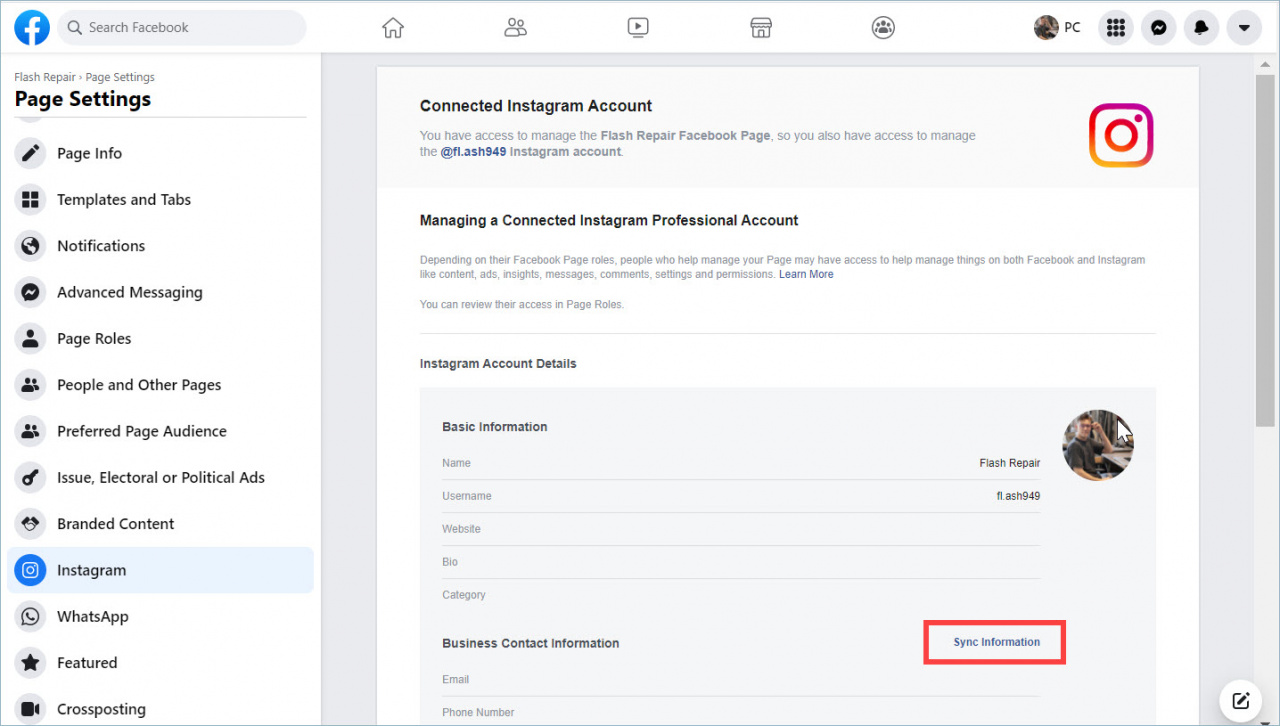1280x726 pixels.
Task: Click the Flash Repair name value
Action: [1010, 463]
